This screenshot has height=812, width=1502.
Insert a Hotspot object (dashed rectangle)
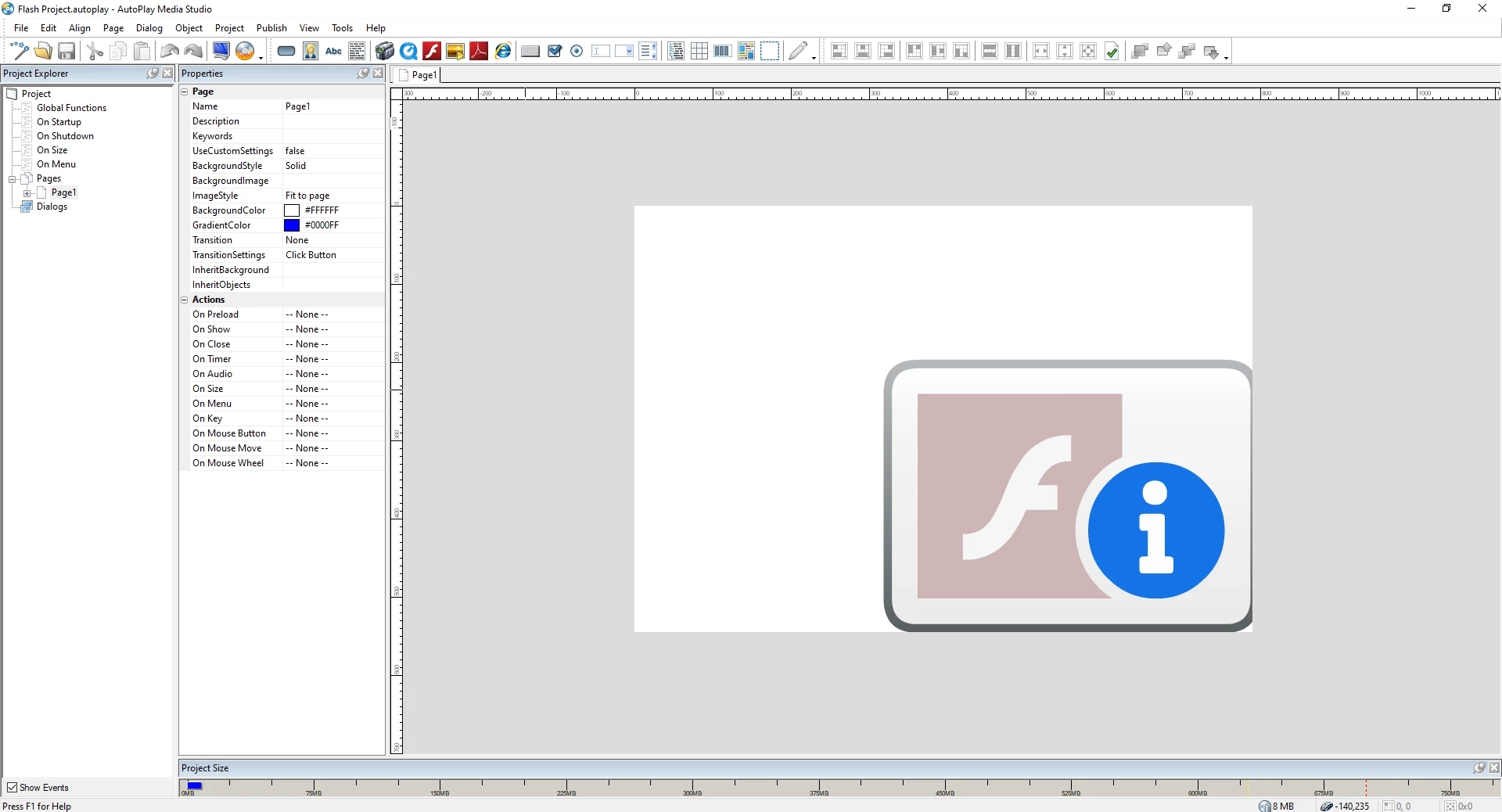[x=770, y=52]
